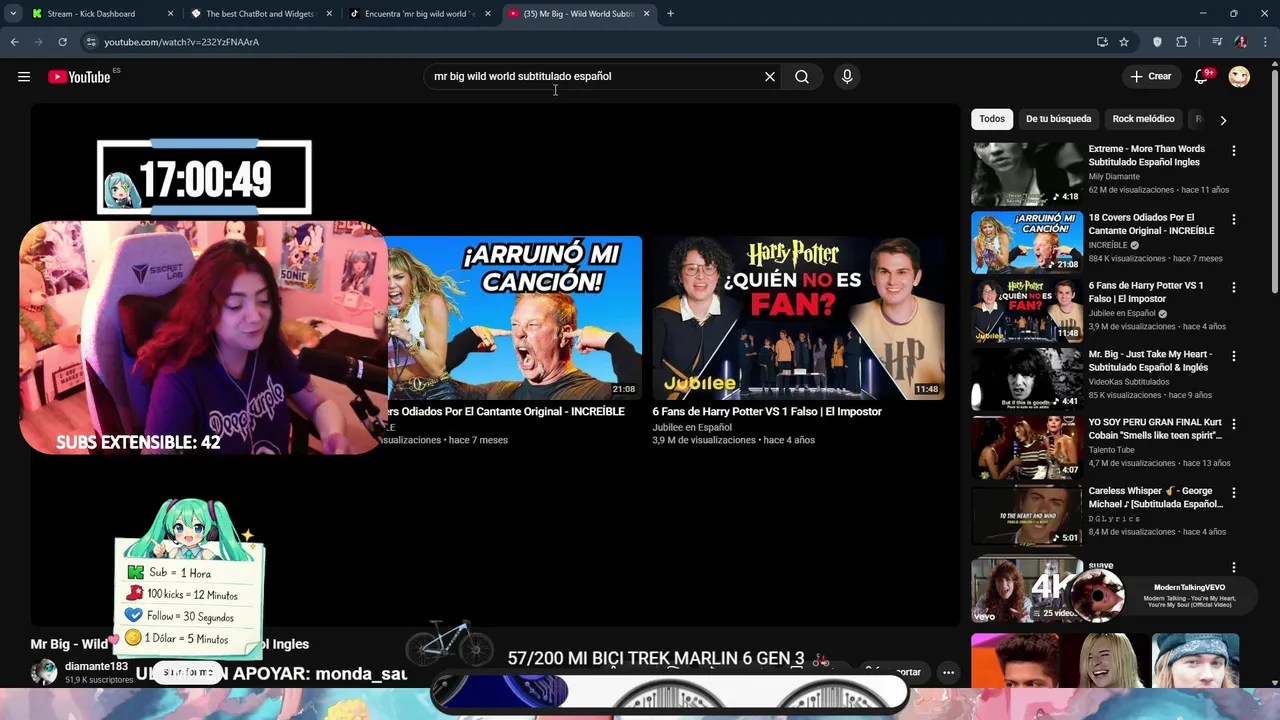This screenshot has height=720, width=1280.
Task: Start voice search with microphone icon
Action: coord(847,77)
